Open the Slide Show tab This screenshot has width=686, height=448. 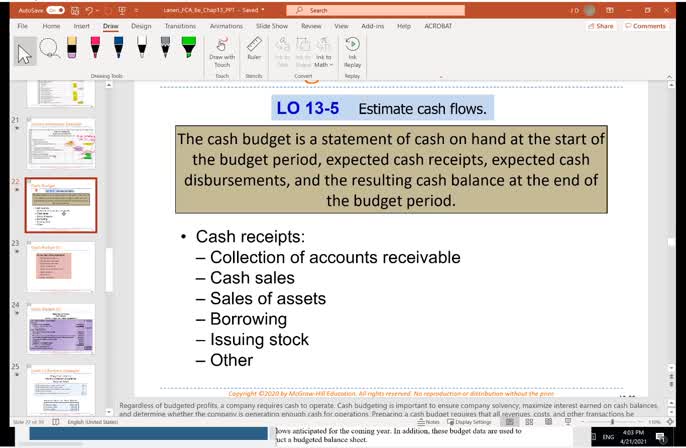click(x=272, y=26)
